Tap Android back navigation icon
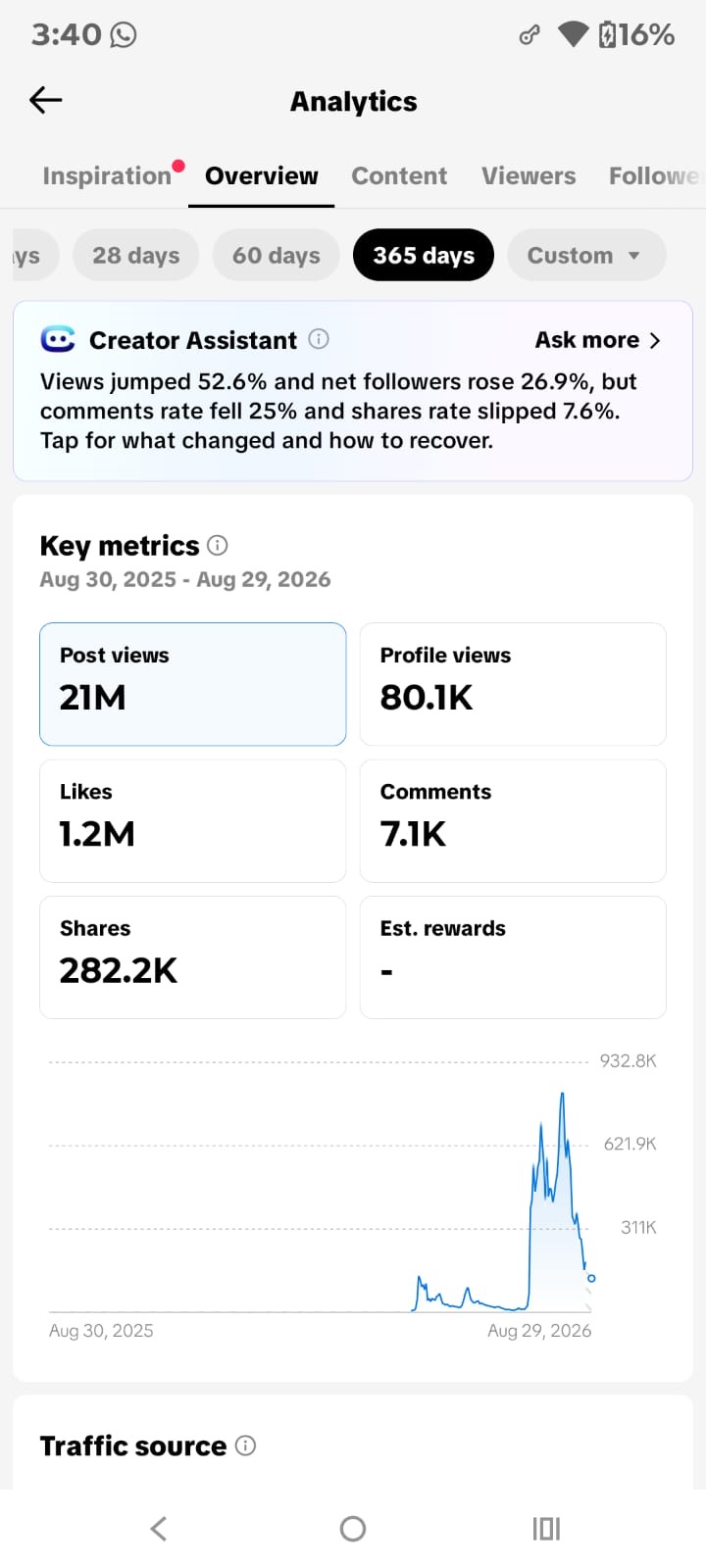The width and height of the screenshot is (706, 1568). [x=159, y=1528]
